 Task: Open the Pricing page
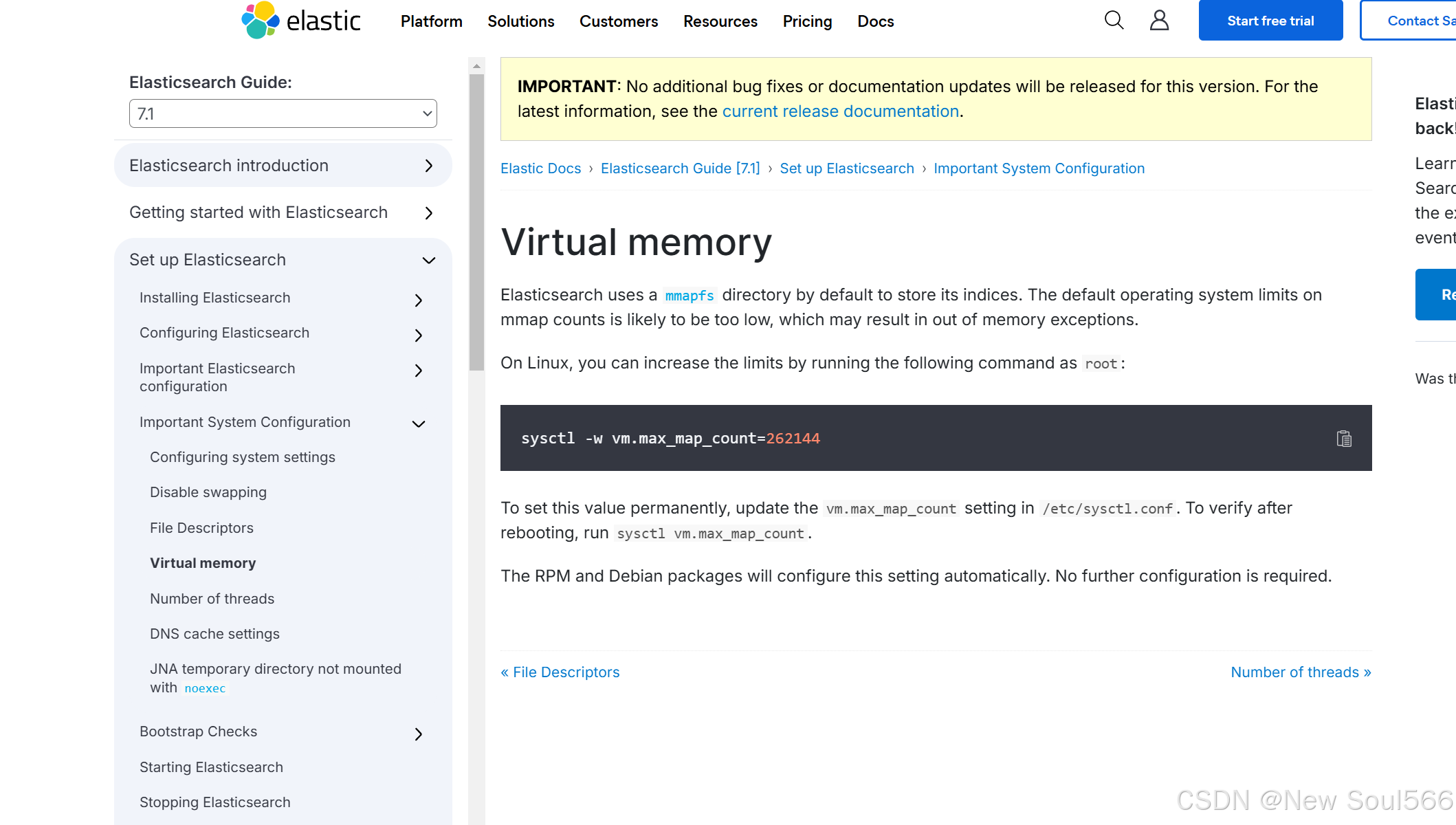point(807,21)
